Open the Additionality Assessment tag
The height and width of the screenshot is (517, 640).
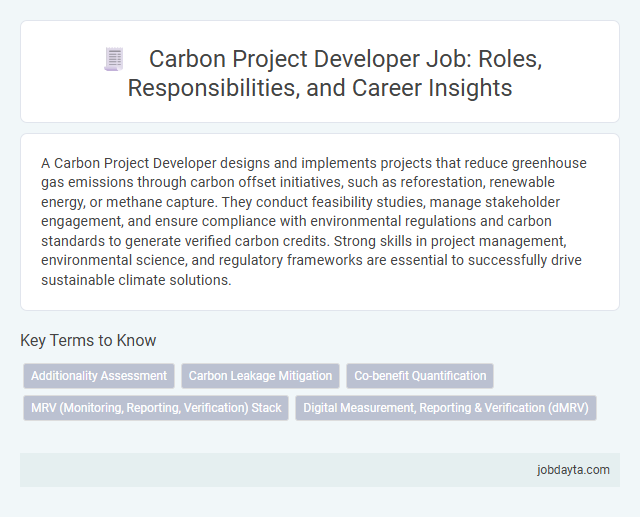tap(99, 376)
